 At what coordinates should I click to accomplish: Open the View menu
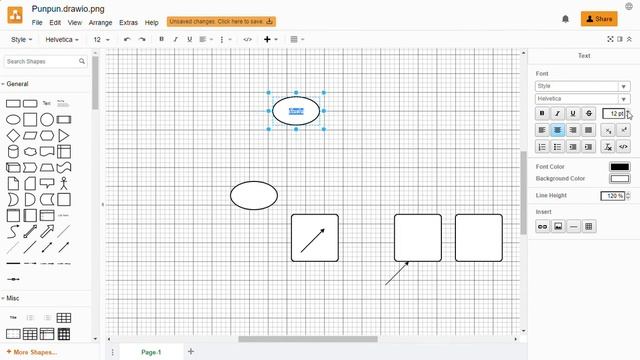(x=75, y=22)
